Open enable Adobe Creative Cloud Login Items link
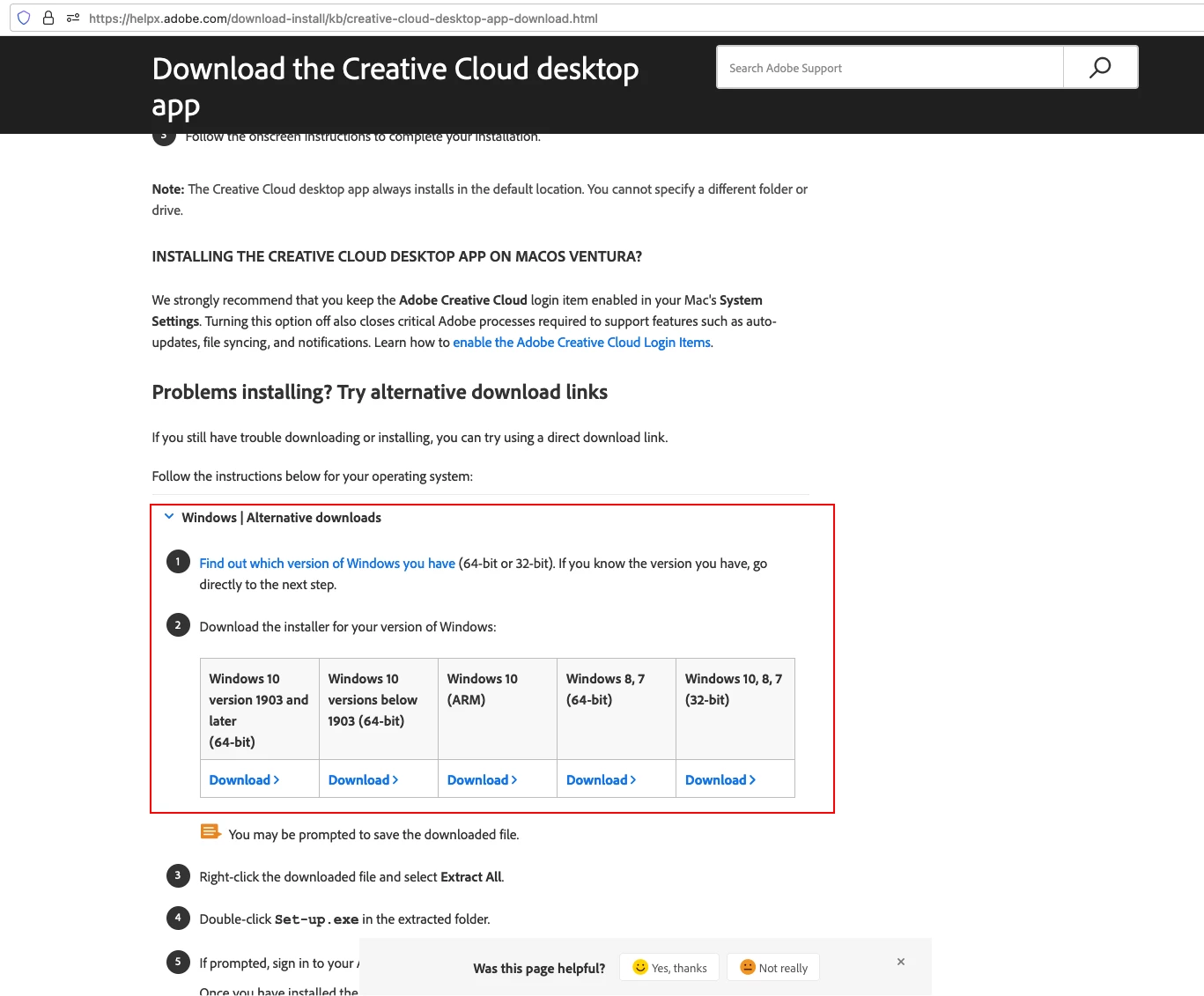The height and width of the screenshot is (996, 1204). (x=581, y=343)
